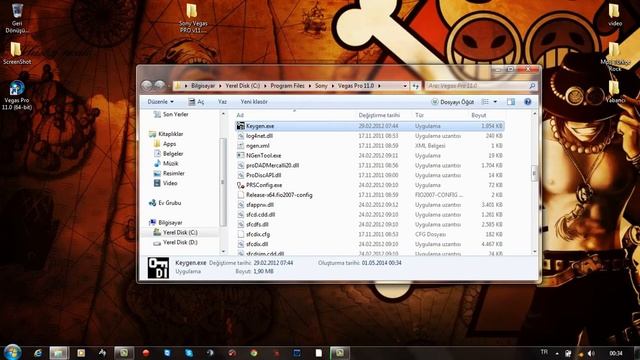This screenshot has height=360, width=640.
Task: Show hidden system tray icons
Action: click(557, 353)
